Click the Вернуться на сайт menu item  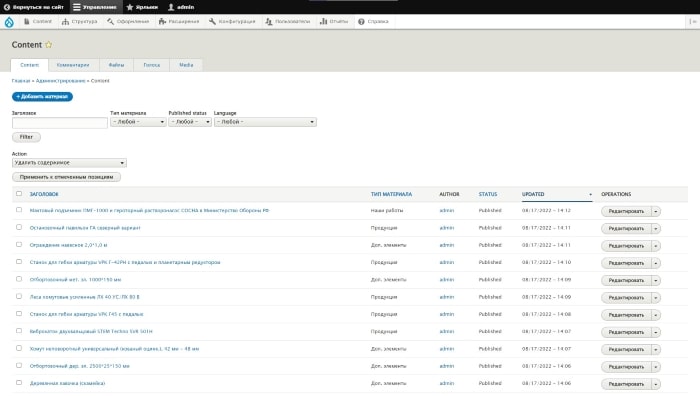click(x=34, y=7)
